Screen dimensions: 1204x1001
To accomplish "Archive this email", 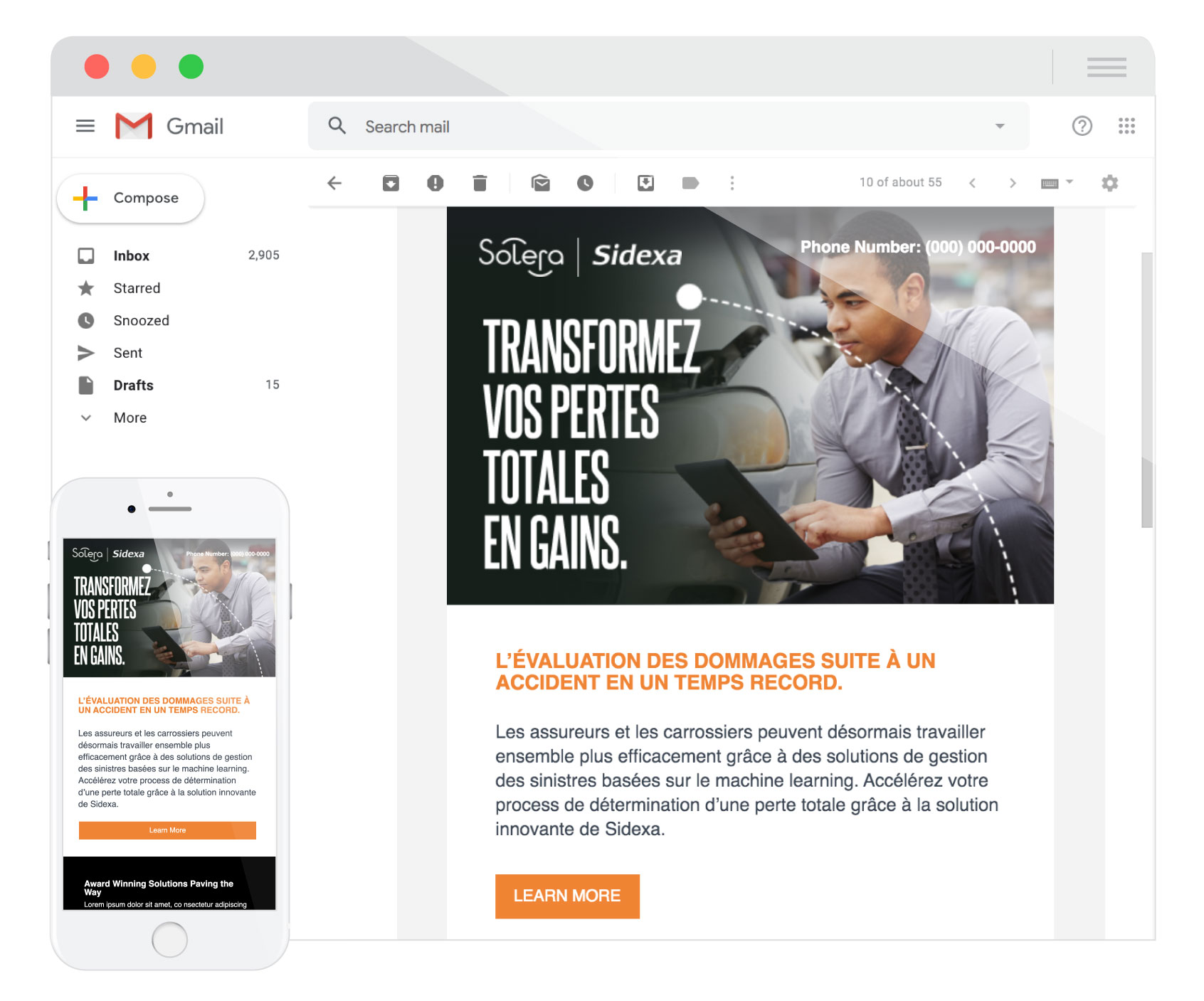I will (x=391, y=184).
